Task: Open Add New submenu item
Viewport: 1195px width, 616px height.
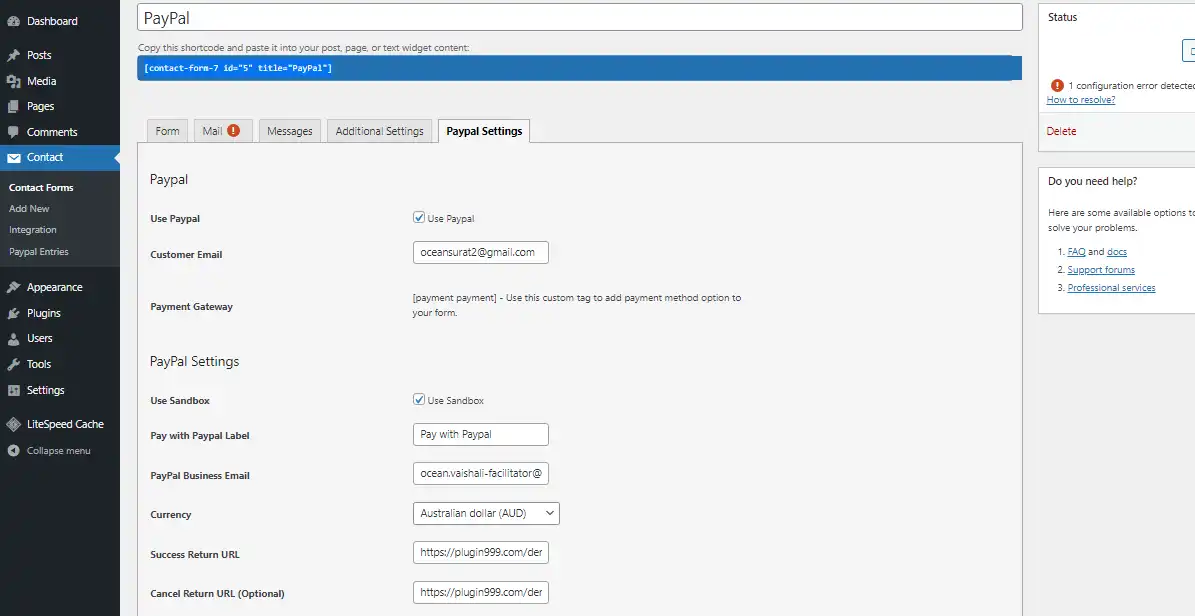Action: 29,209
